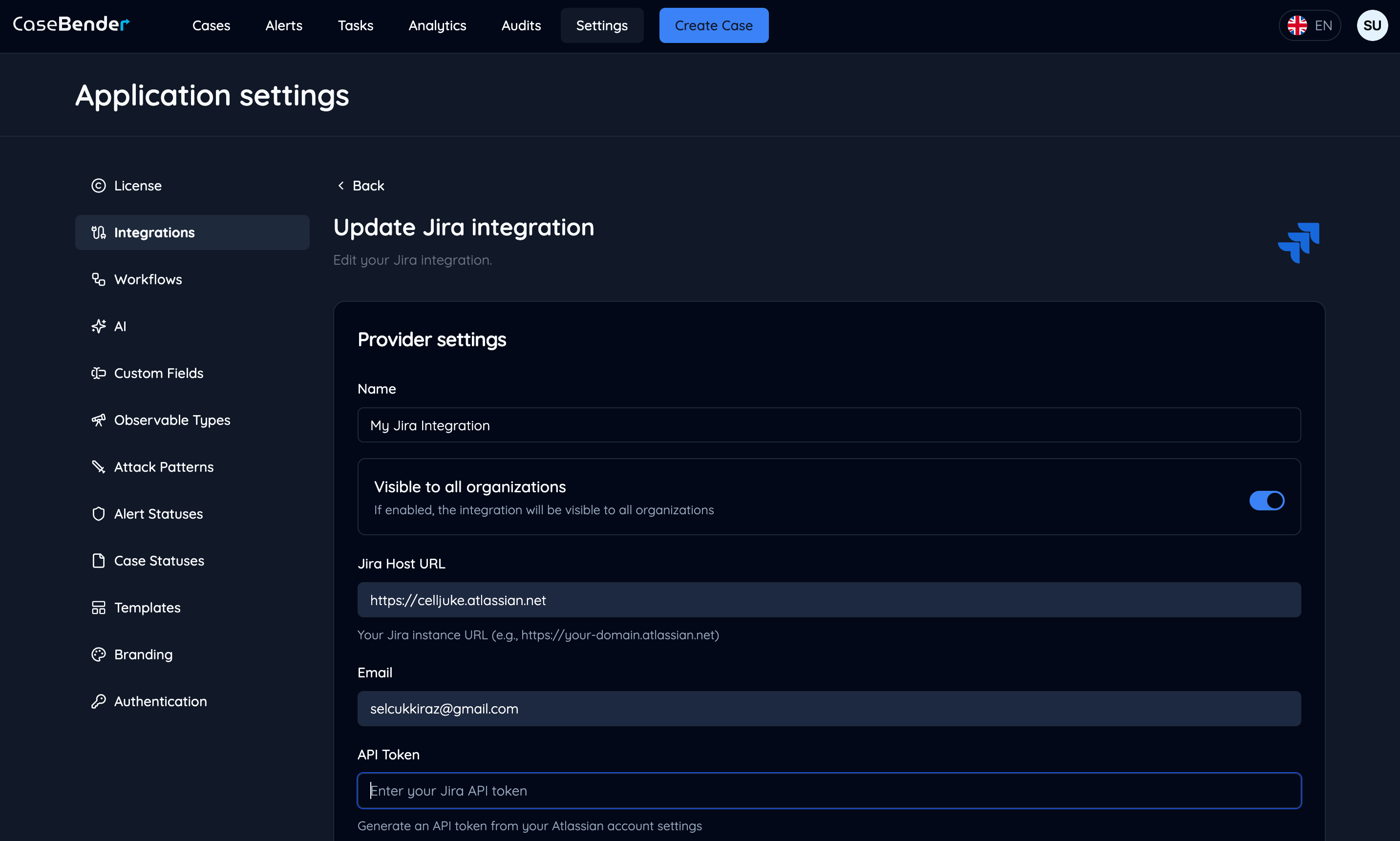
Task: Click the License copyright icon
Action: coord(99,186)
